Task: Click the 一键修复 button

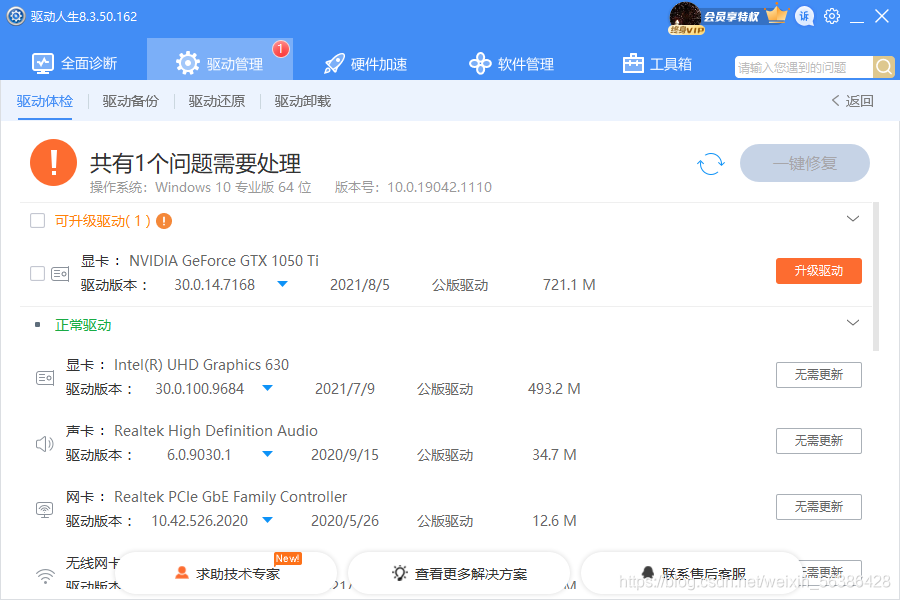Action: 805,163
